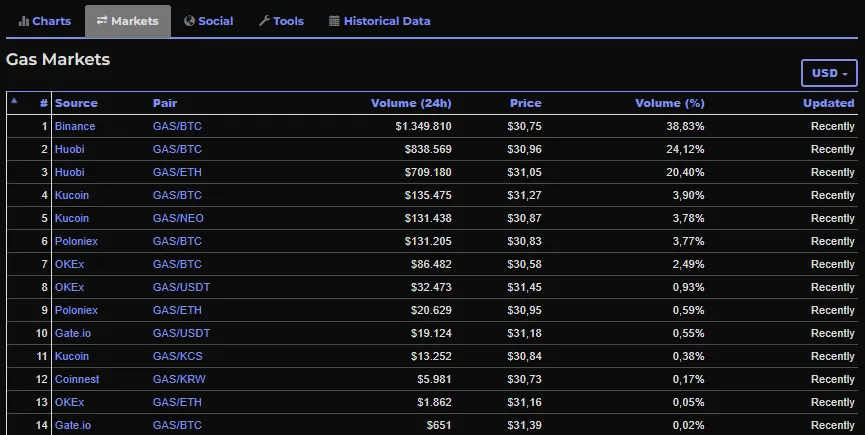865x435 pixels.
Task: Open the Tools tab
Action: (281, 21)
